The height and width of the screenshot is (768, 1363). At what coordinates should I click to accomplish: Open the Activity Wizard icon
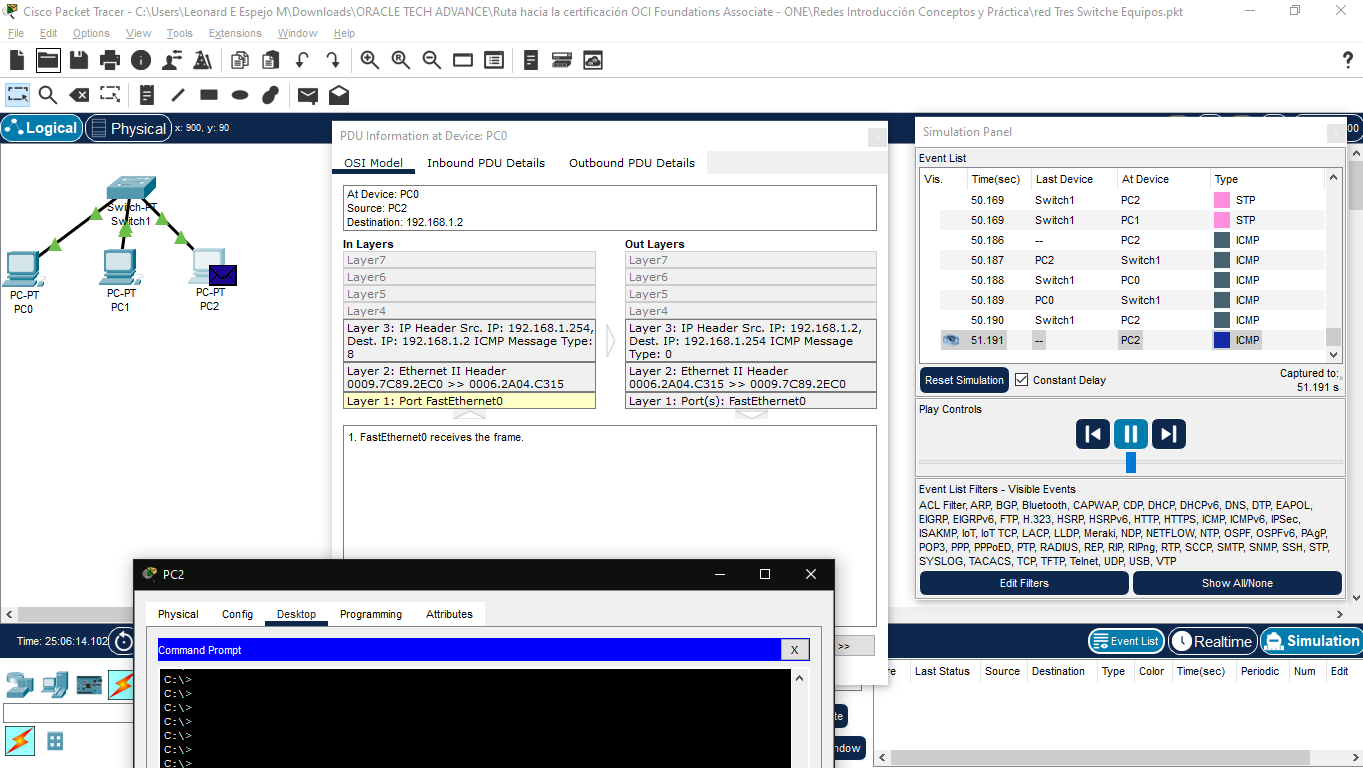(203, 60)
